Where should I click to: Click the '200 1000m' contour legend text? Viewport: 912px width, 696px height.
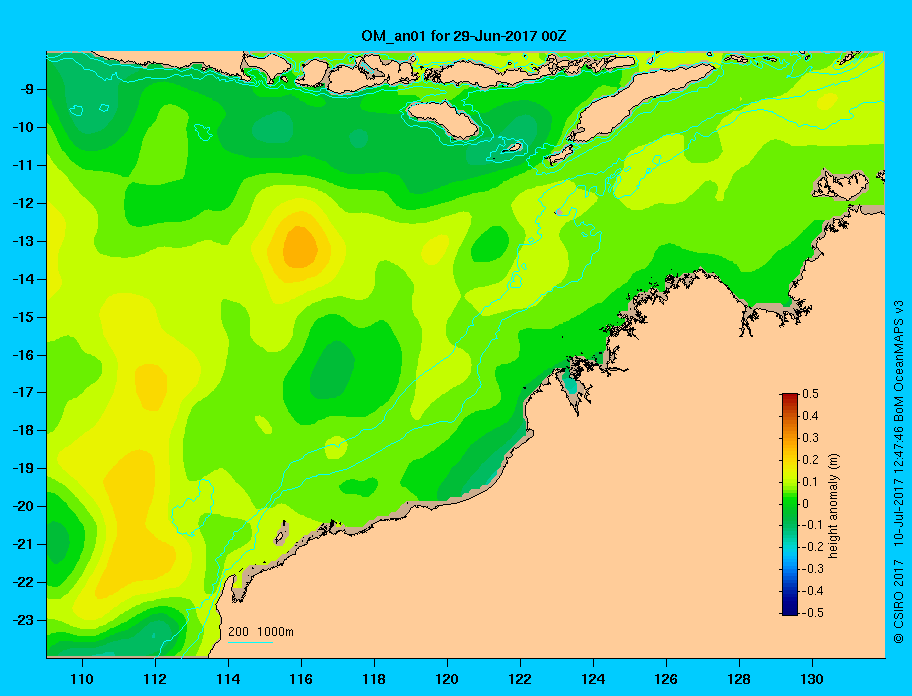click(261, 631)
